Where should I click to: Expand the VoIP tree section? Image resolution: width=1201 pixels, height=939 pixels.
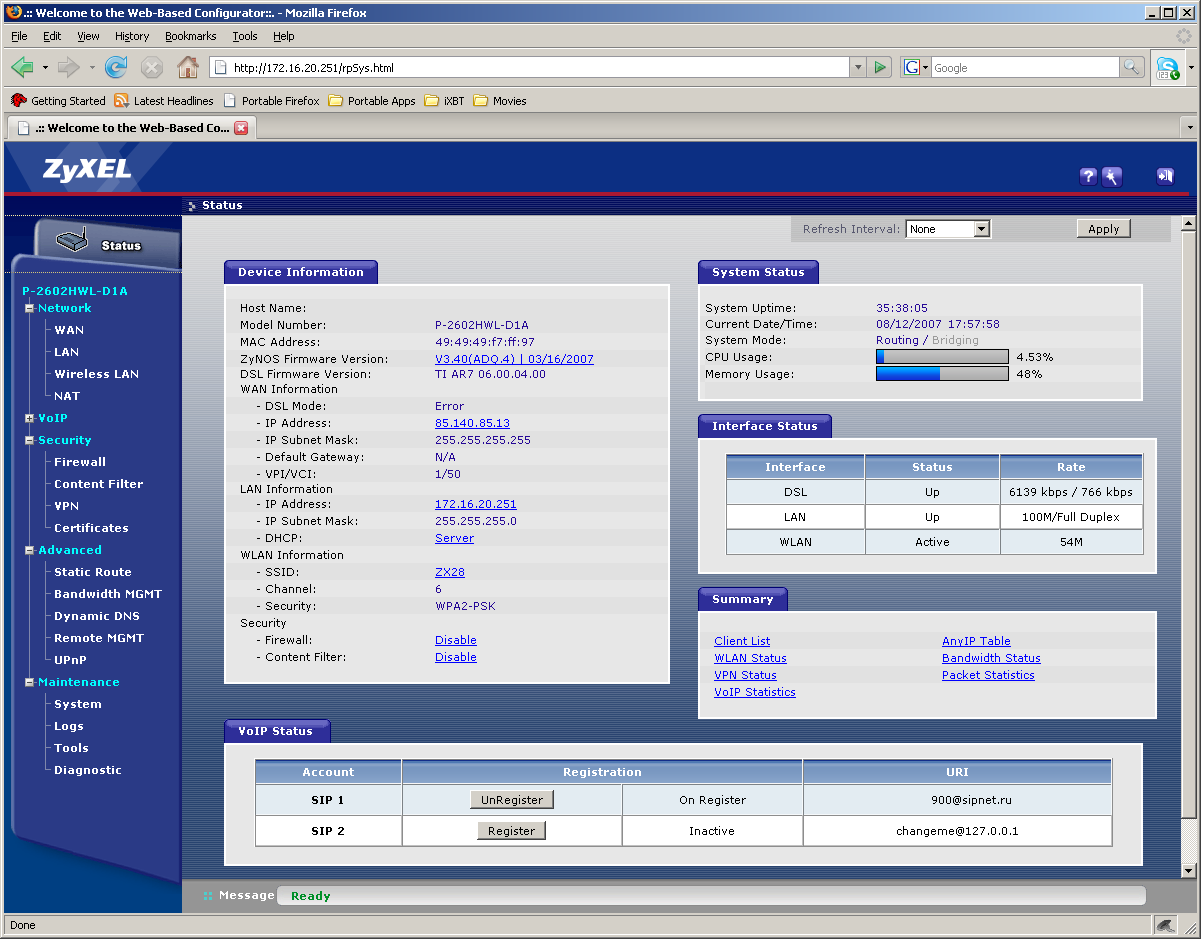click(30, 418)
